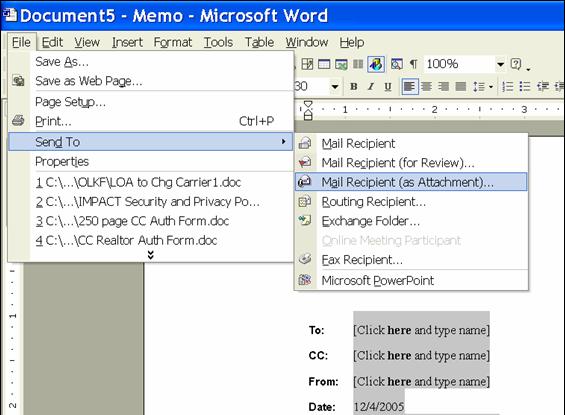Toggle Show/Hide paragraph marks

click(414, 64)
